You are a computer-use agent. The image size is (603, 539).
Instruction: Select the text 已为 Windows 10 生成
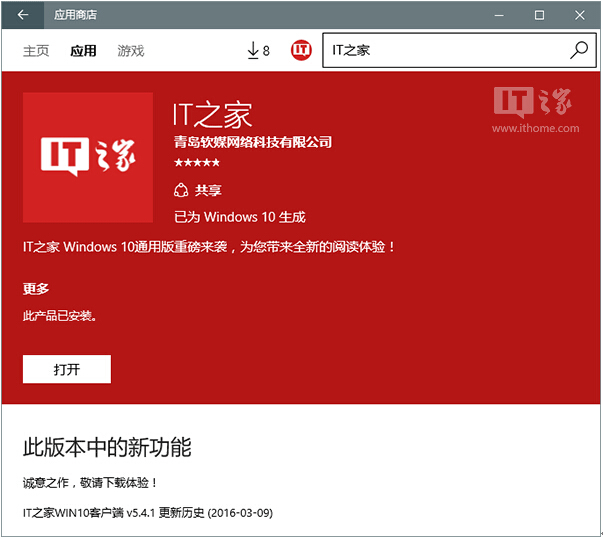pos(240,217)
